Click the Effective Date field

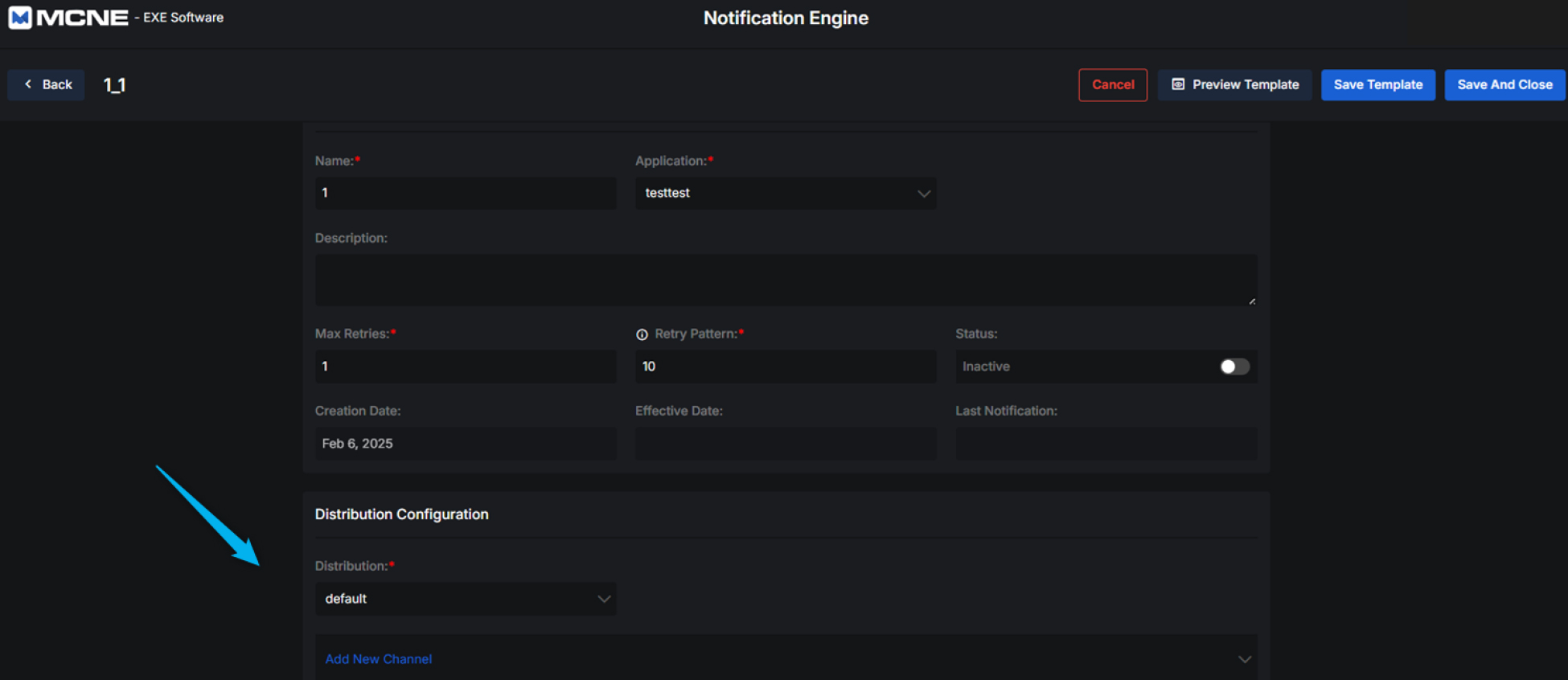785,444
